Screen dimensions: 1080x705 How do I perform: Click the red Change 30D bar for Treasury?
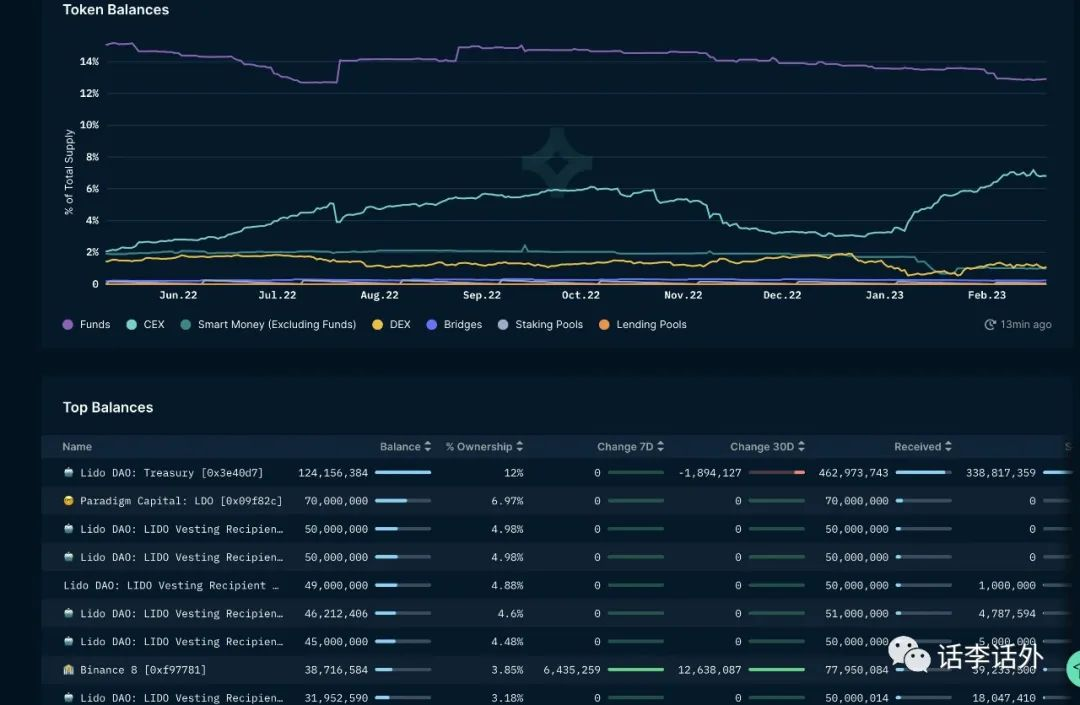click(777, 472)
